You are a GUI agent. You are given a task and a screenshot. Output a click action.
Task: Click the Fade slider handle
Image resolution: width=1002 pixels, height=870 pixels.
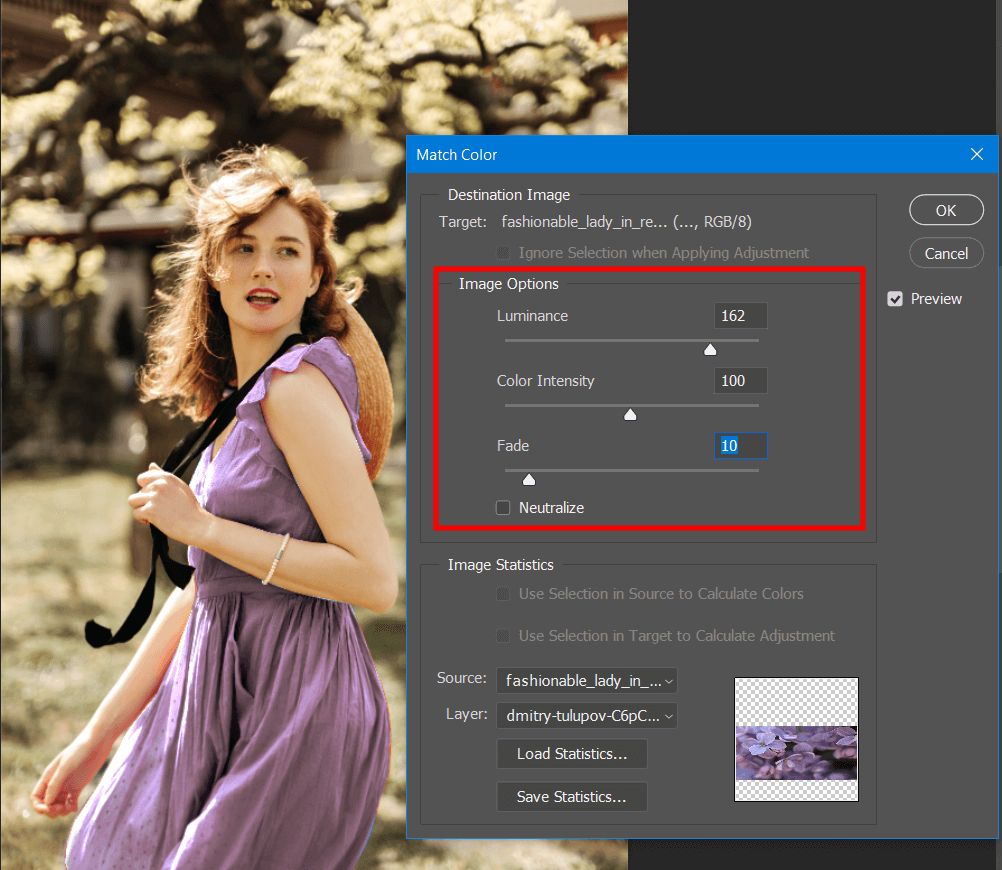(529, 480)
